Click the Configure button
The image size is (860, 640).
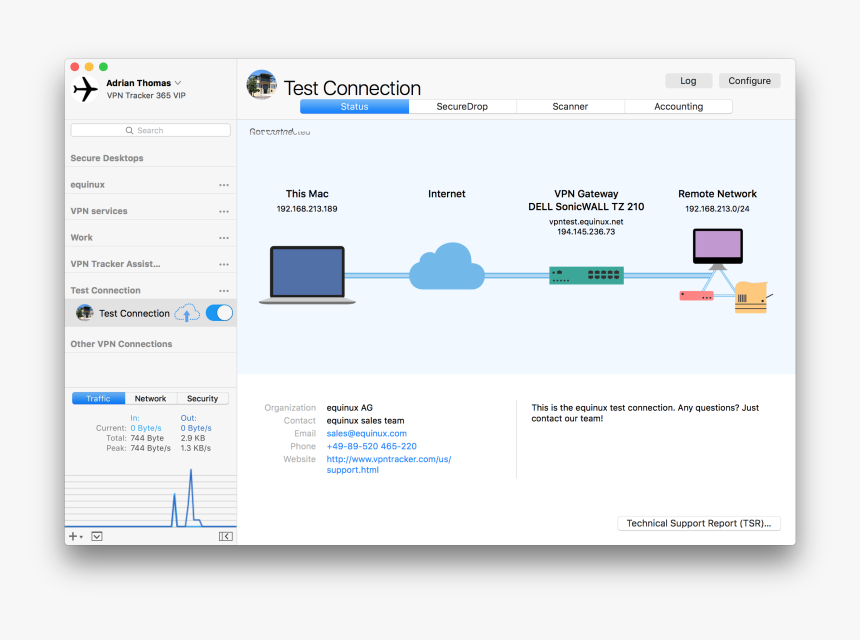(x=749, y=81)
